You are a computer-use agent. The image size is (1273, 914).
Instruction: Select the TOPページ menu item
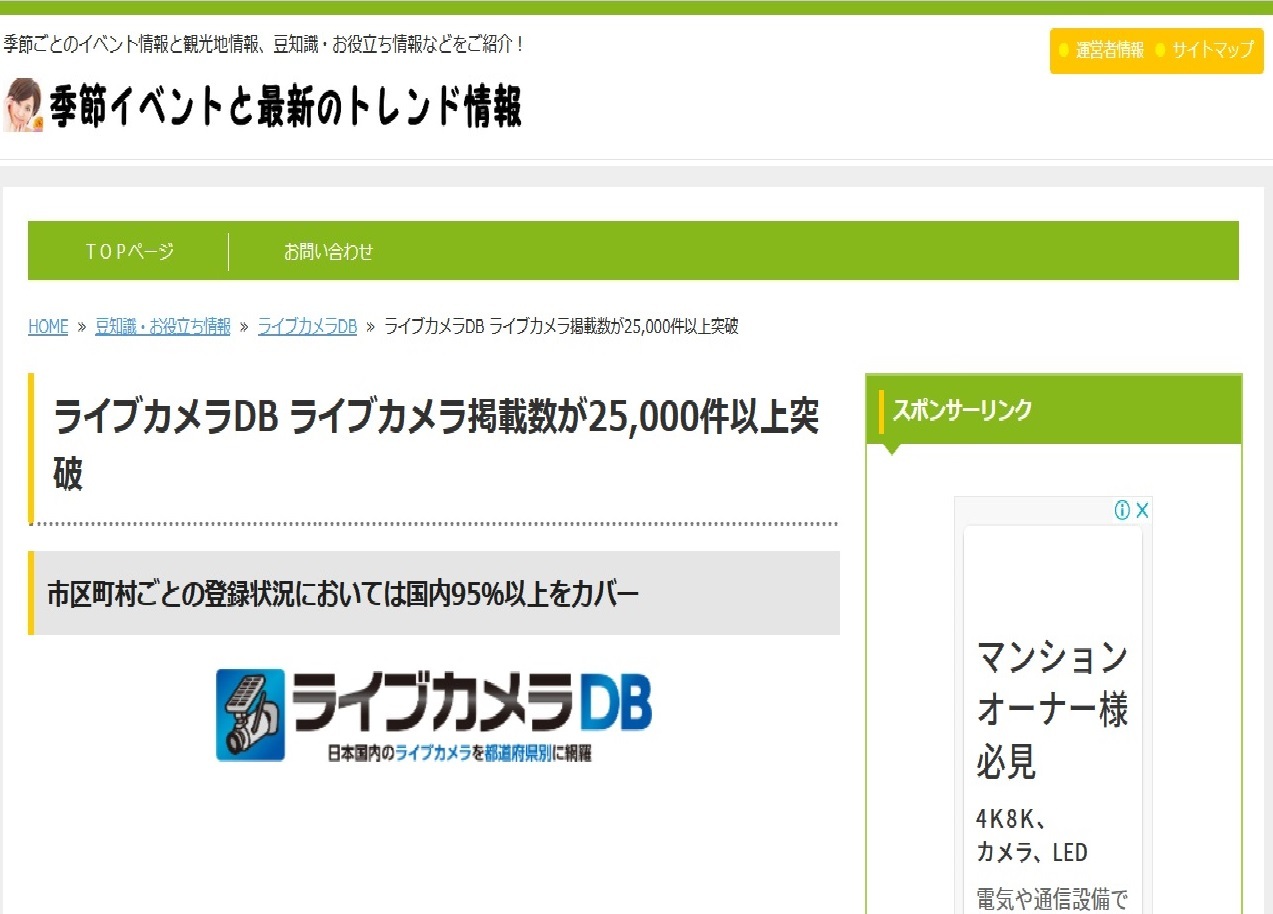(129, 252)
